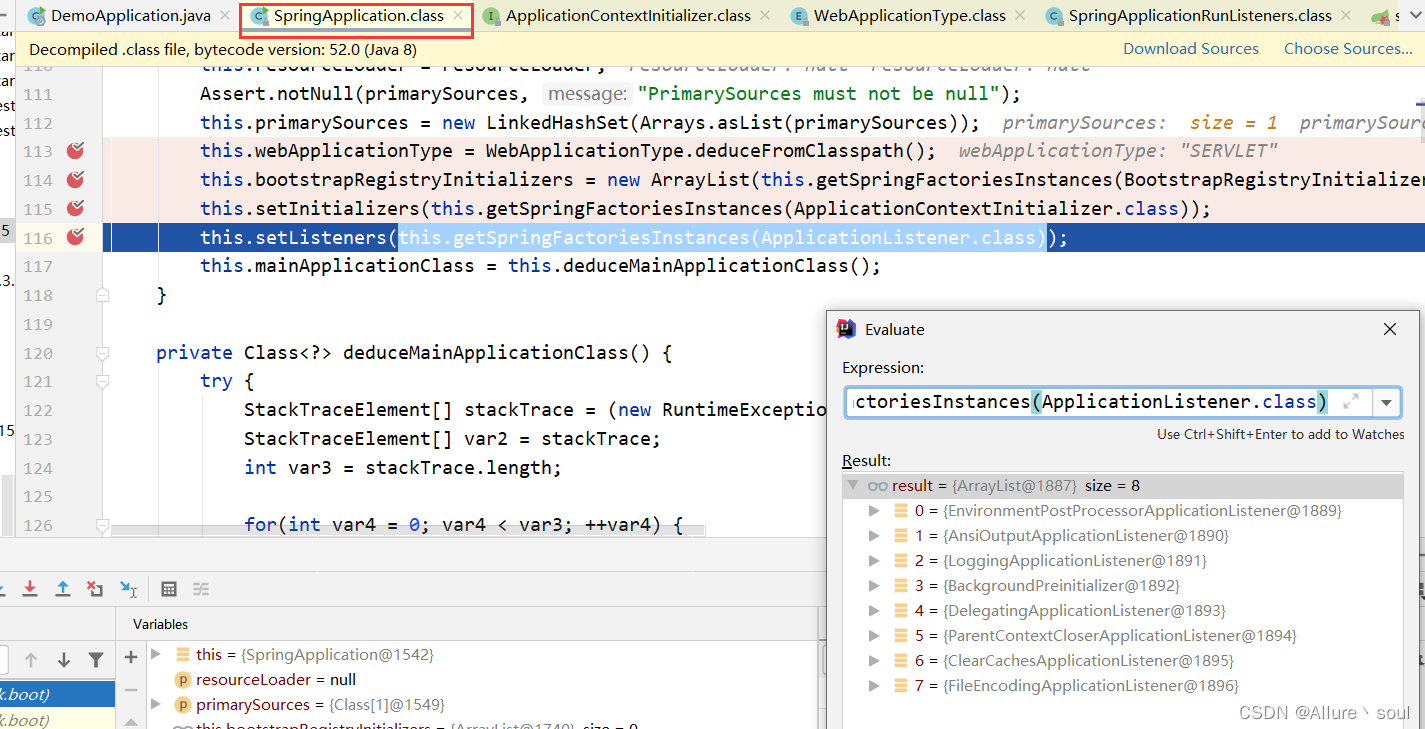
Task: Toggle breakpoint on line 113
Action: [75, 151]
